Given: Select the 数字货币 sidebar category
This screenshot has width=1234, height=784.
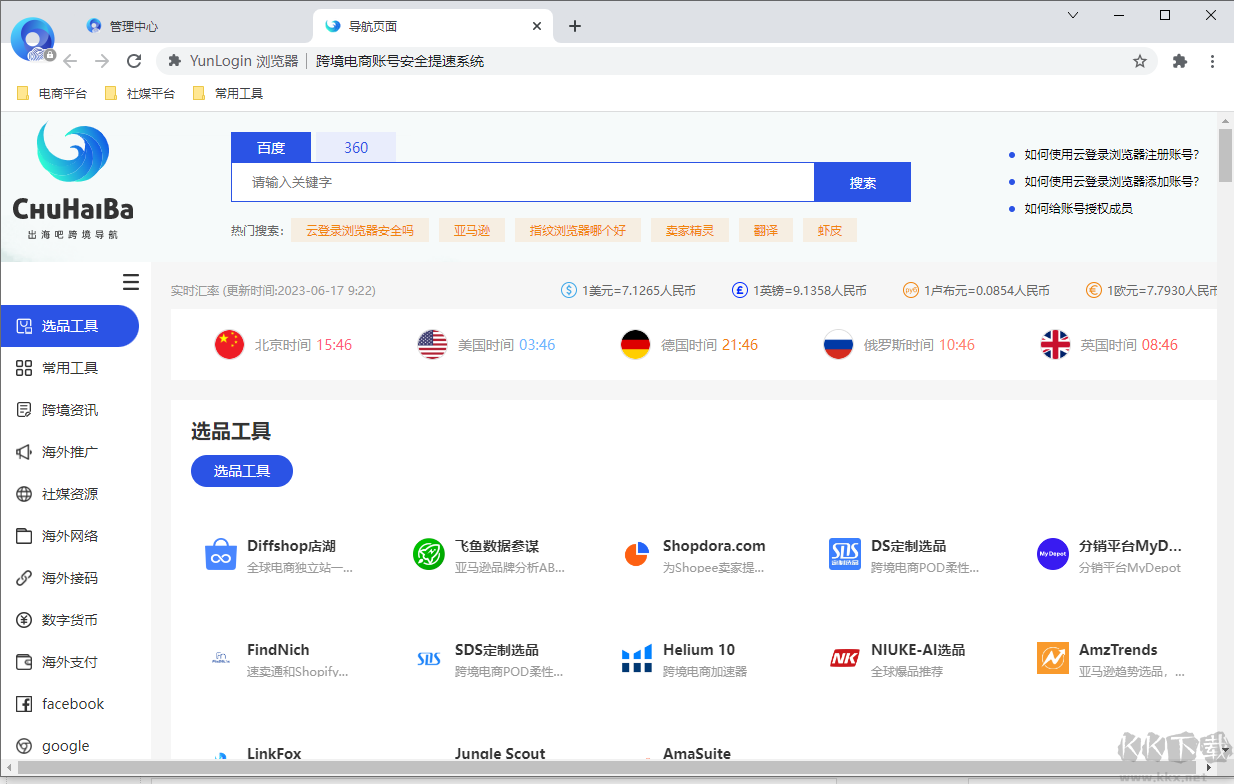Looking at the screenshot, I should click(x=70, y=619).
